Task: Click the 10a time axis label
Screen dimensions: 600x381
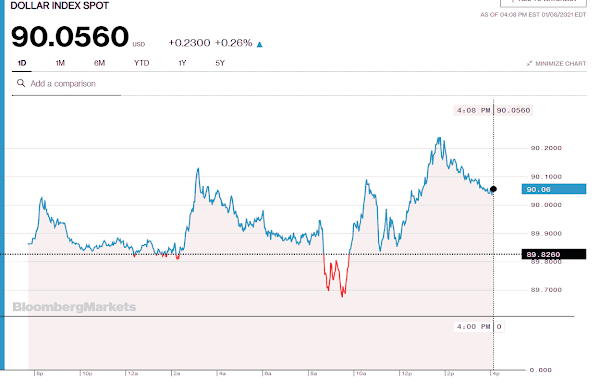Action: tap(361, 374)
